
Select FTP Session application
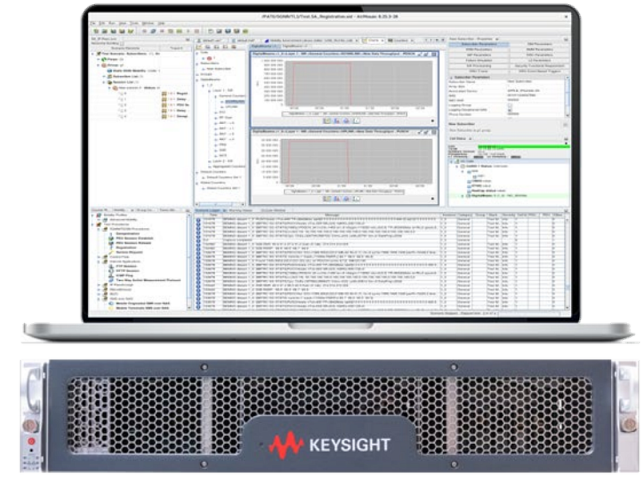(127, 266)
